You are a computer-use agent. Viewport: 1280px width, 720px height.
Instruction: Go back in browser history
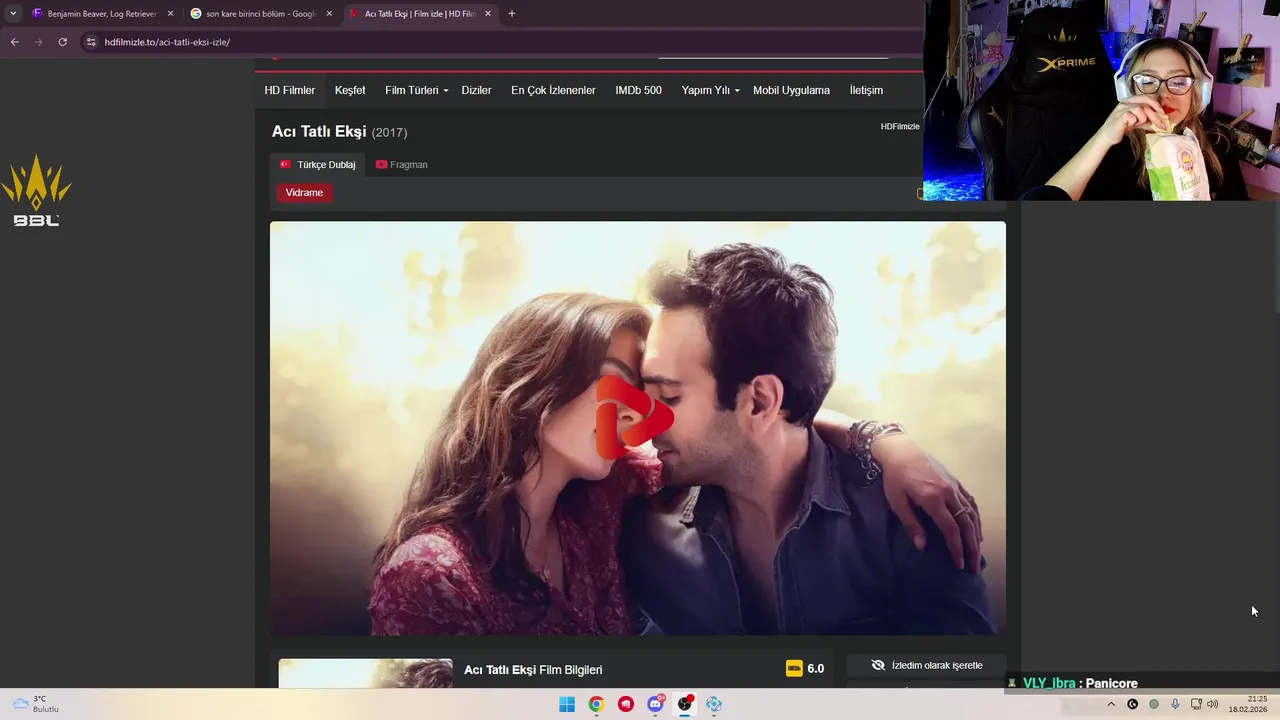pyautogui.click(x=14, y=42)
